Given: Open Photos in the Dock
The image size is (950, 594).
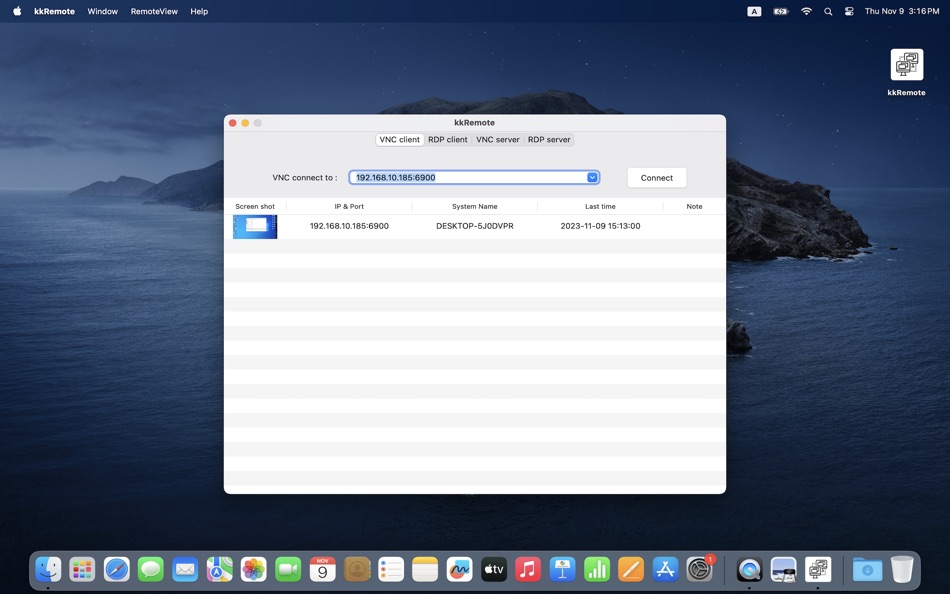Looking at the screenshot, I should click(x=253, y=570).
